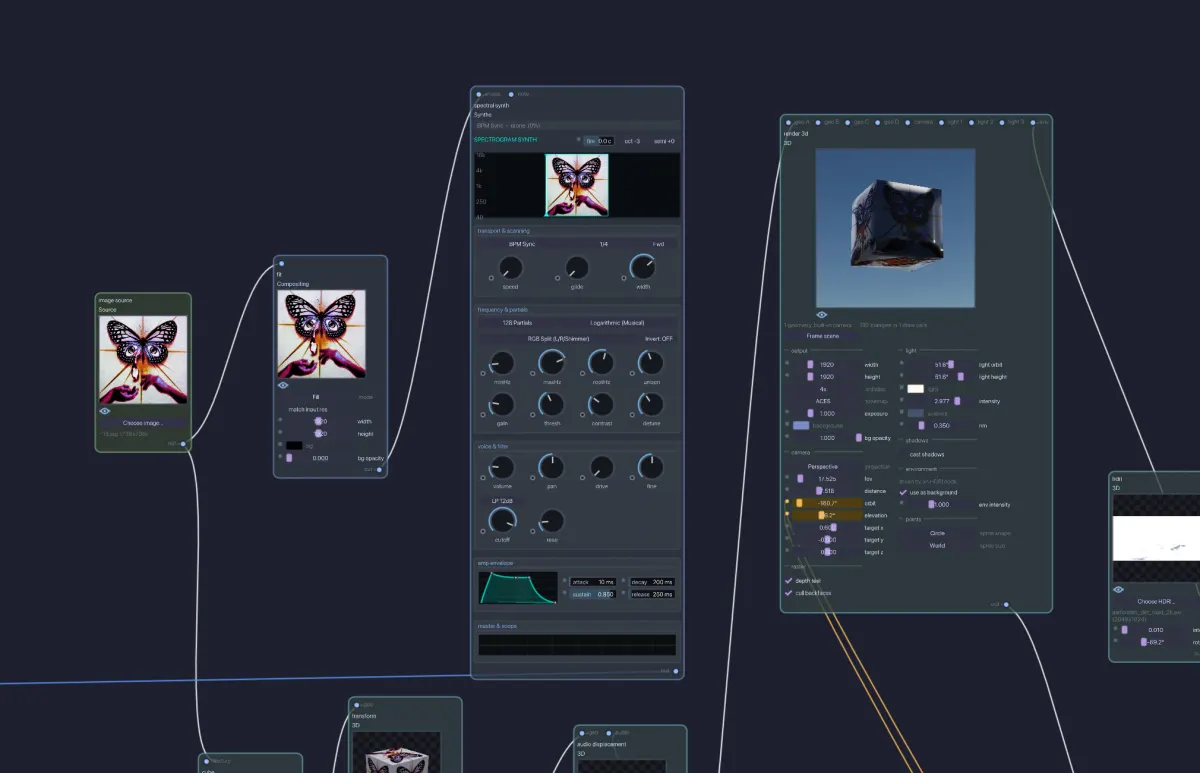Open the 1/4 rate dropdown

tap(603, 244)
